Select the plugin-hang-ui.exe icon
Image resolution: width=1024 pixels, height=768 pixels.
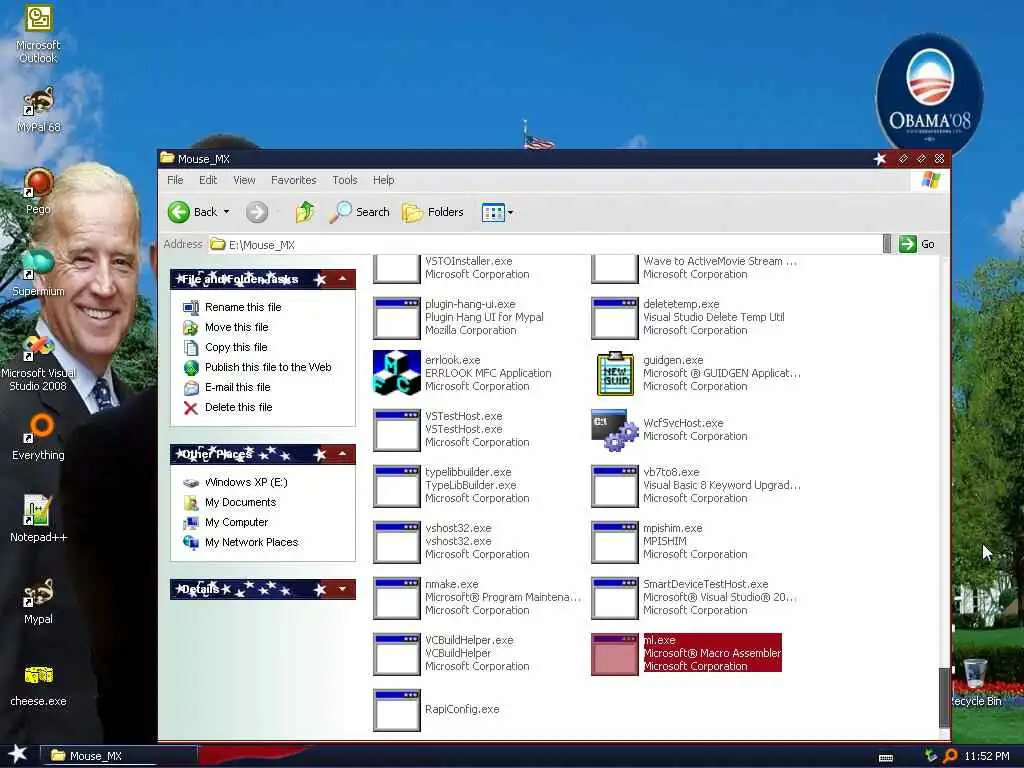[x=396, y=317]
